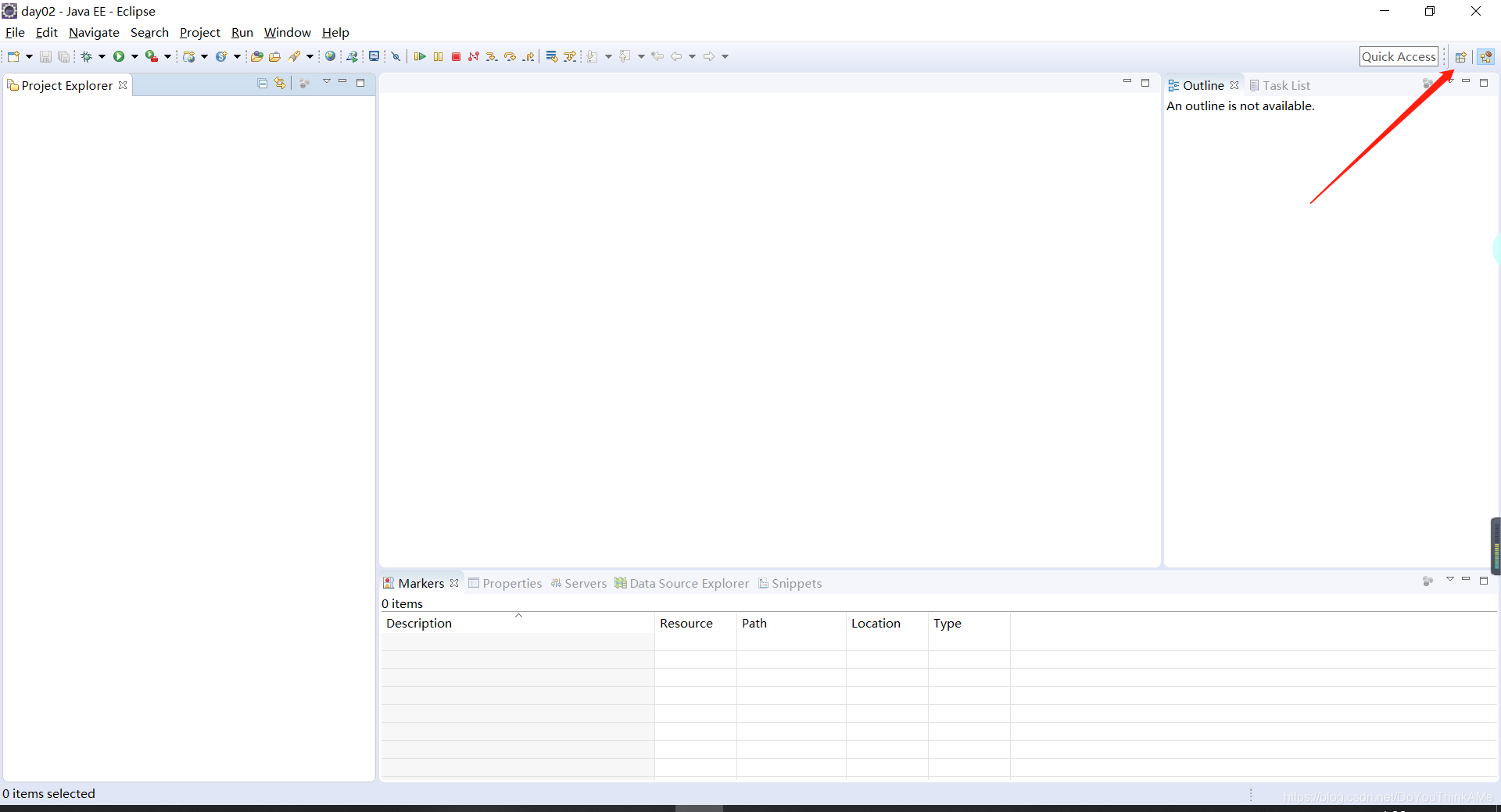Click the Forward navigation arrow

point(709,56)
